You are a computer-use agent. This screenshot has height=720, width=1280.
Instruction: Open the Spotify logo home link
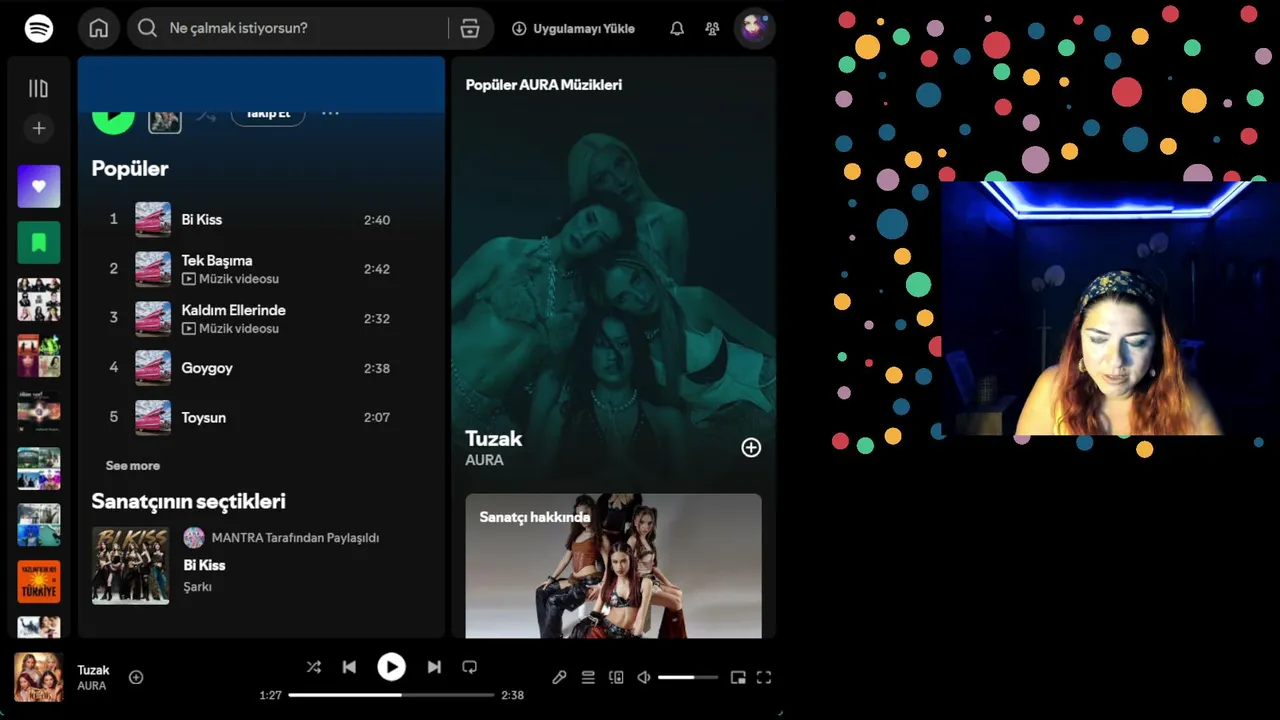39,28
